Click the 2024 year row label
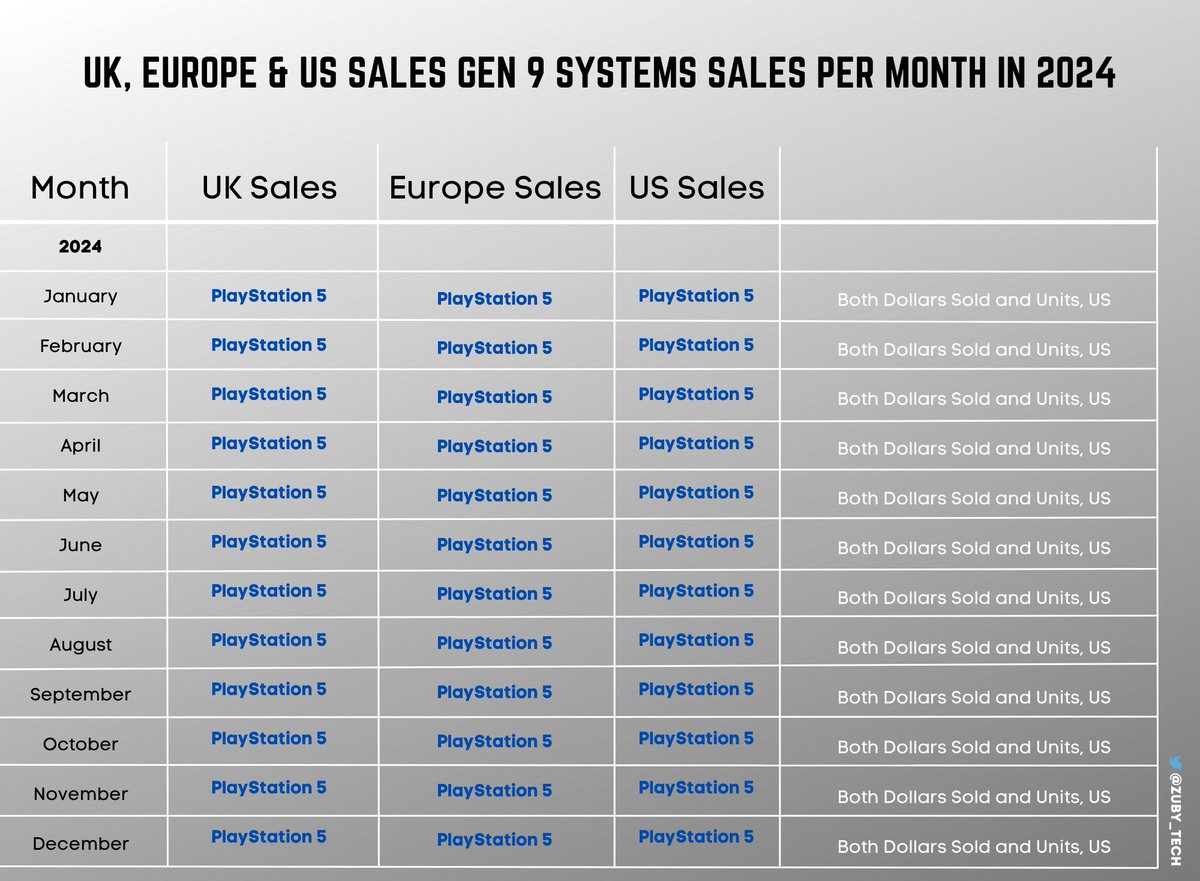 pos(80,246)
